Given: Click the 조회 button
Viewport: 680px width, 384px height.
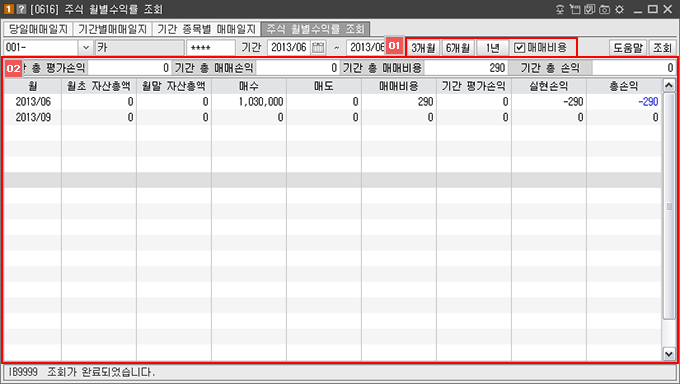Looking at the screenshot, I should [662, 47].
